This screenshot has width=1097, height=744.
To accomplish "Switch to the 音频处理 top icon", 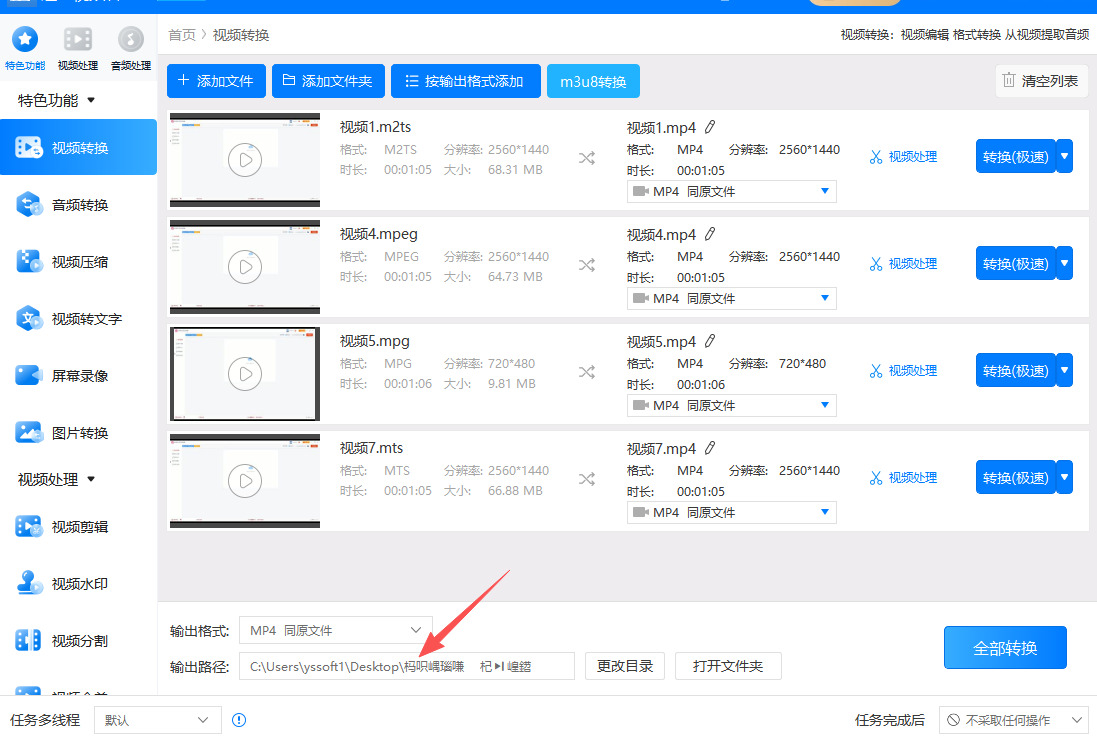I will tap(131, 47).
